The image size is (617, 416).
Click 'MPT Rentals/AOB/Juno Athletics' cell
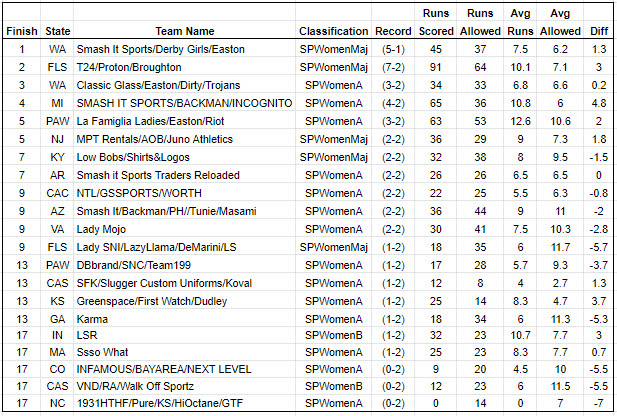[x=155, y=139]
